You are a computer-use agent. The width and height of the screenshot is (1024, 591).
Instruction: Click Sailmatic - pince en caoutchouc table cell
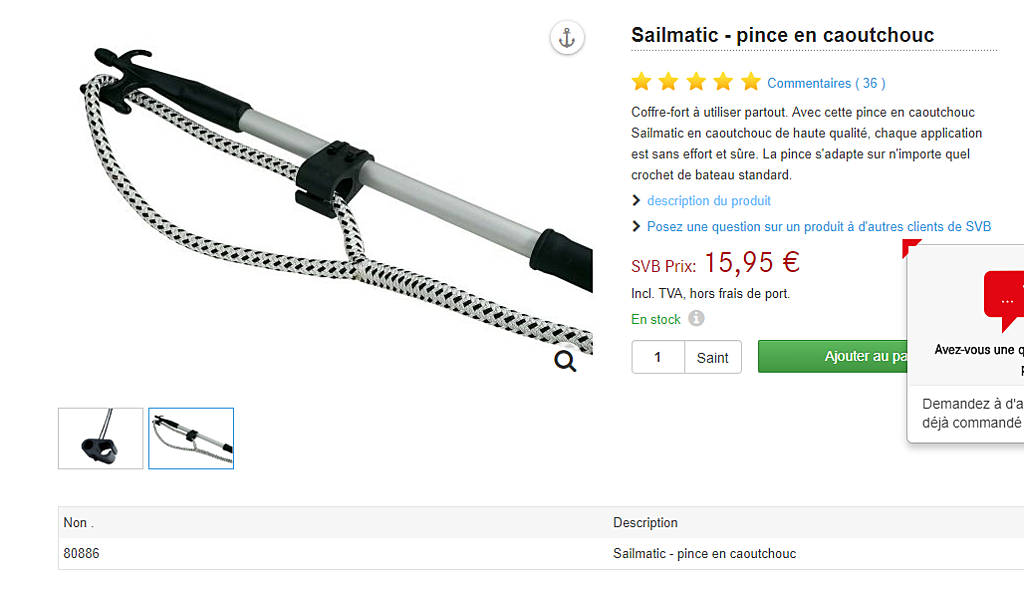pyautogui.click(x=705, y=554)
